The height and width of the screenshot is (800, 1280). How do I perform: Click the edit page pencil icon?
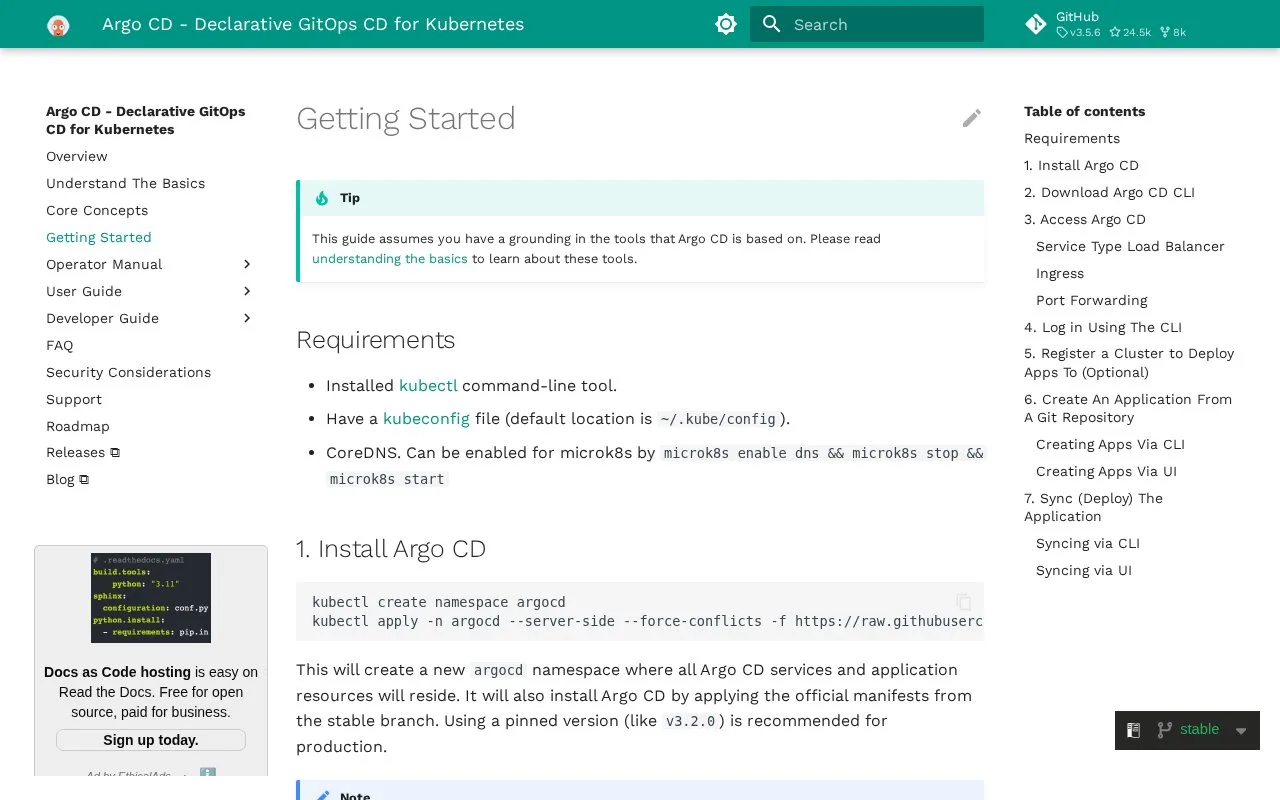point(972,118)
